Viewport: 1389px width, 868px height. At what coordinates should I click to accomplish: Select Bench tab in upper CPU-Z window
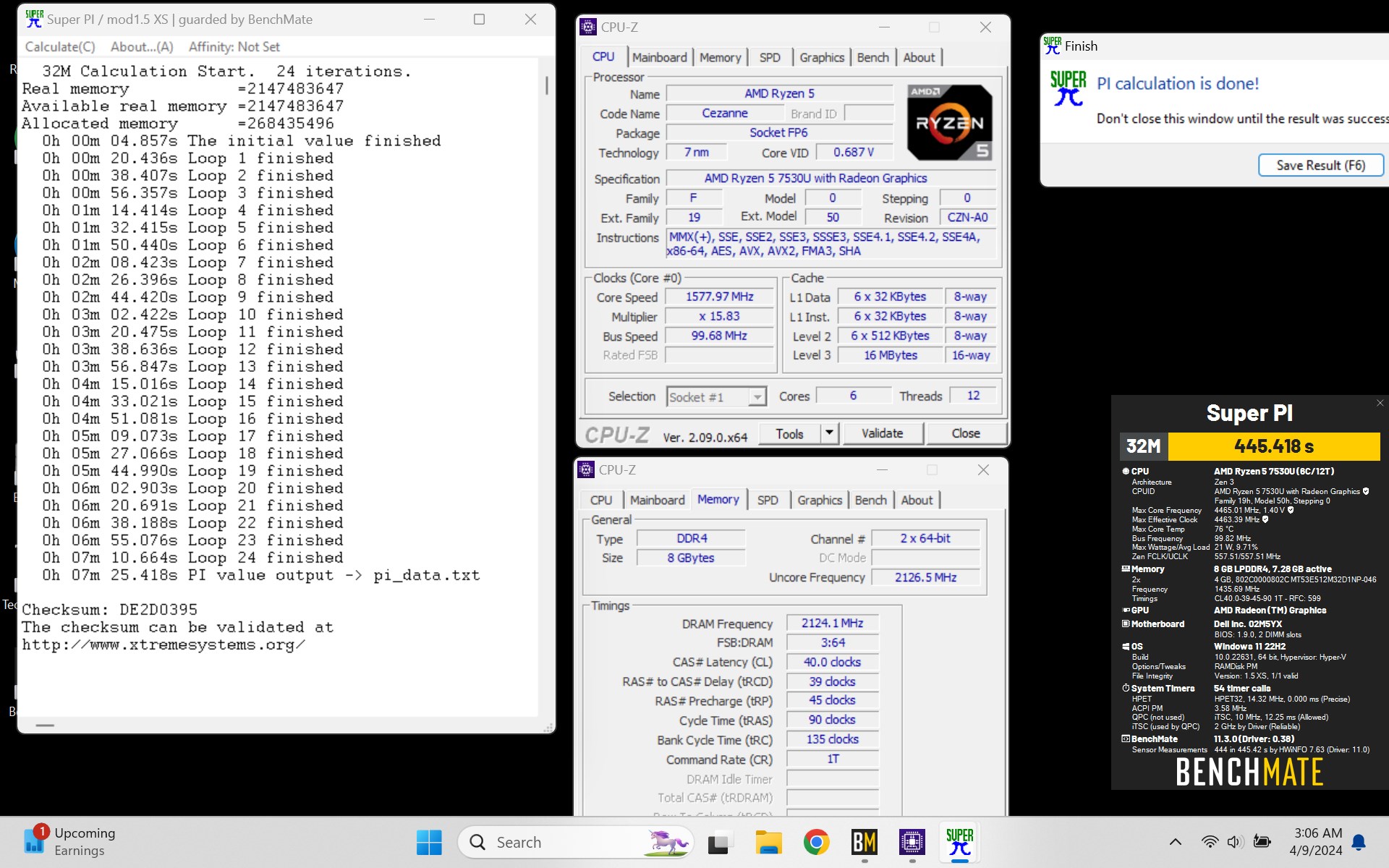872,58
